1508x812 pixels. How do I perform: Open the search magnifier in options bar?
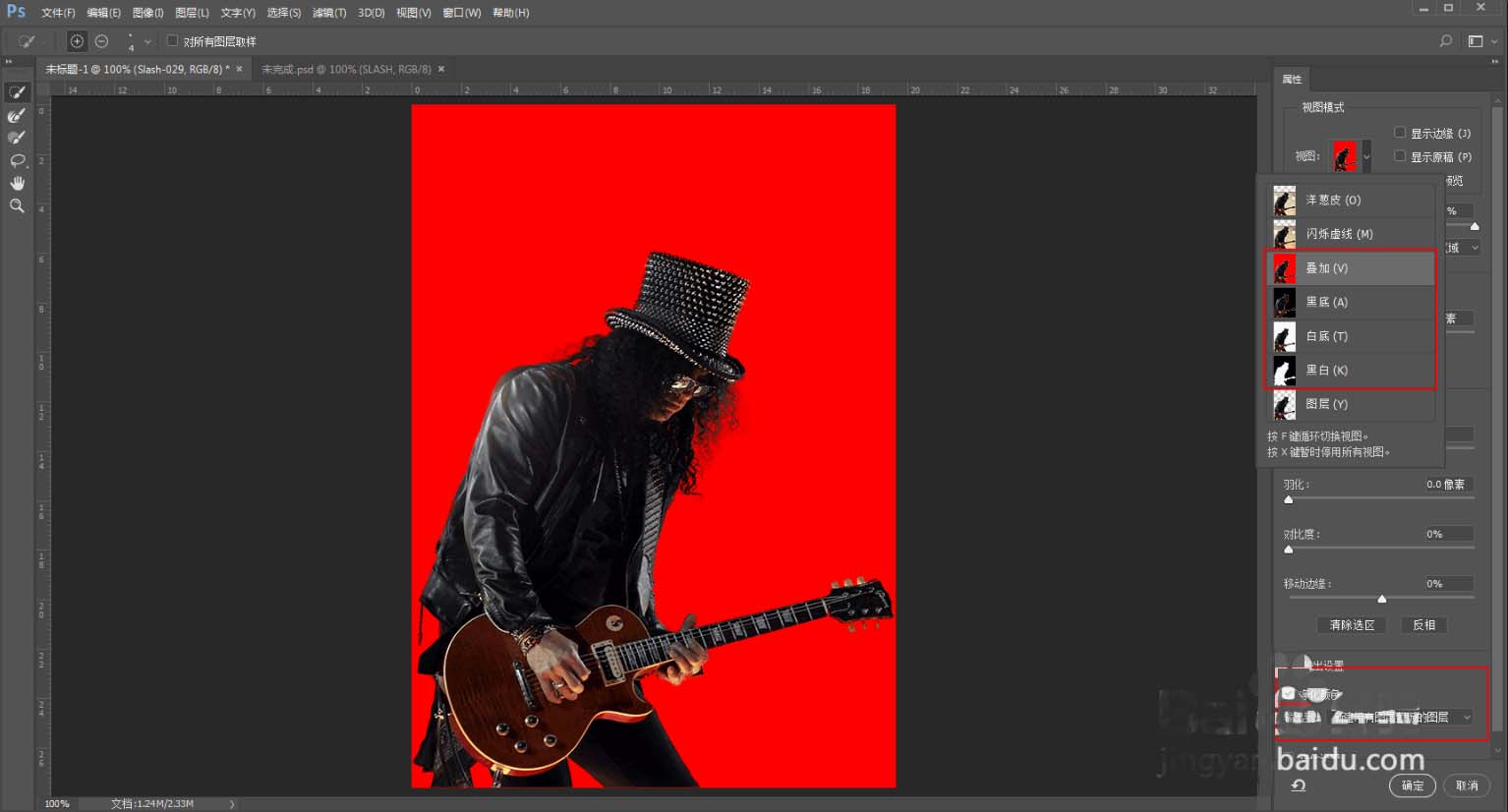[x=1445, y=41]
